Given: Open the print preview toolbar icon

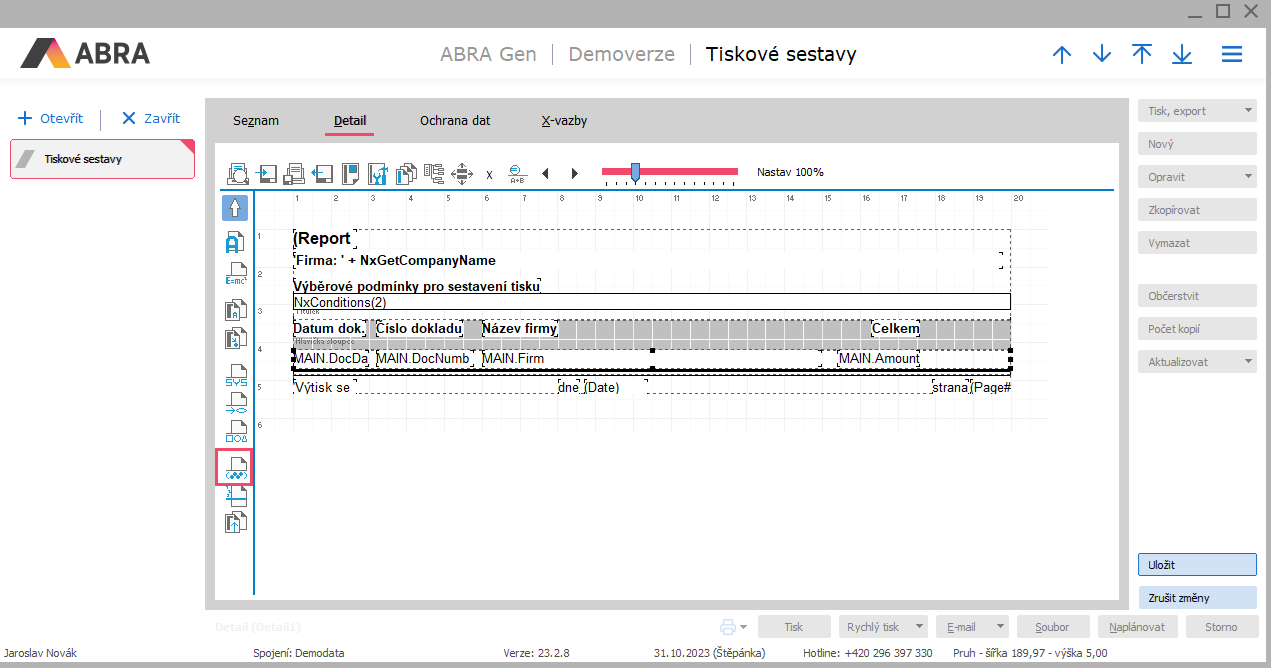Looking at the screenshot, I should [238, 174].
